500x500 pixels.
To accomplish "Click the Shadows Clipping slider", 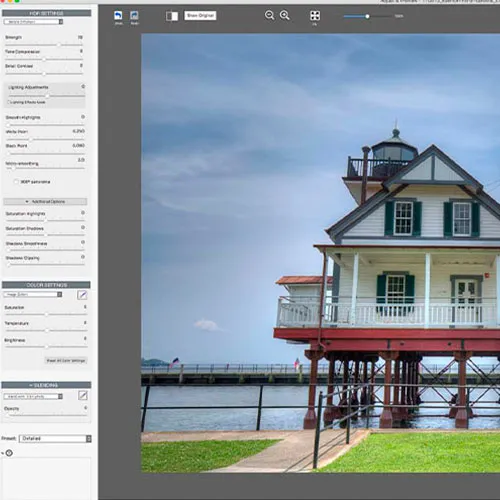I will (45, 265).
